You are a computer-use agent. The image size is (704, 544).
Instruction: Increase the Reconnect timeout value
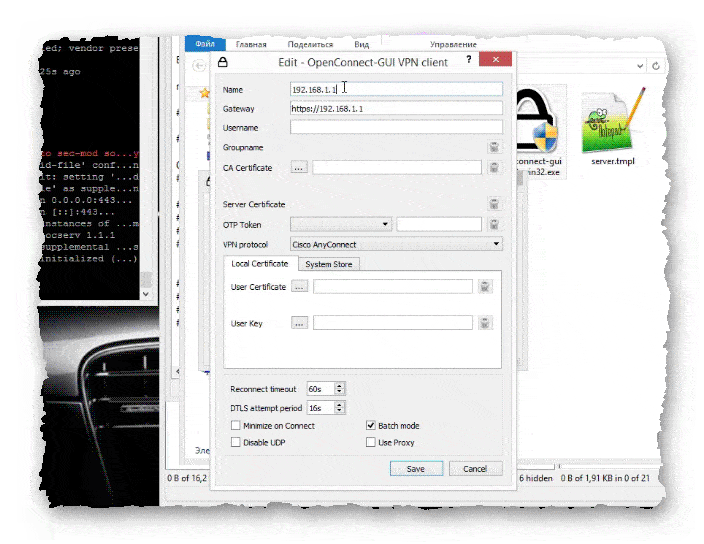point(339,386)
